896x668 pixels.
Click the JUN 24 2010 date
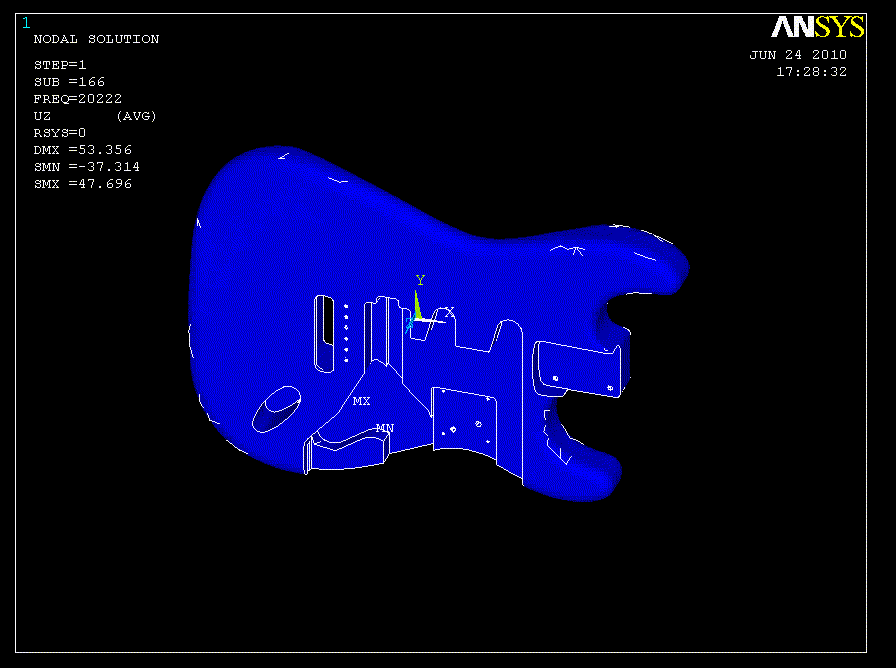point(798,55)
